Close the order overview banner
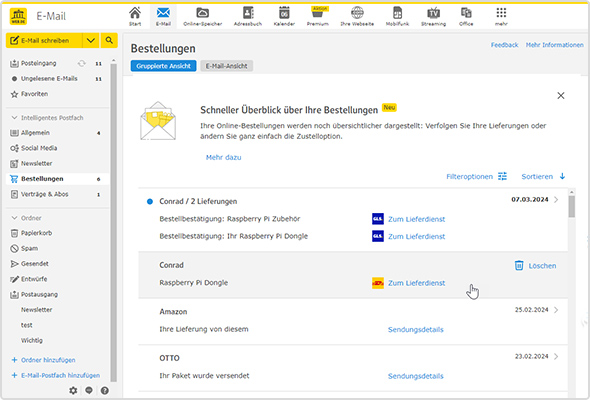590x400 pixels. pyautogui.click(x=561, y=96)
